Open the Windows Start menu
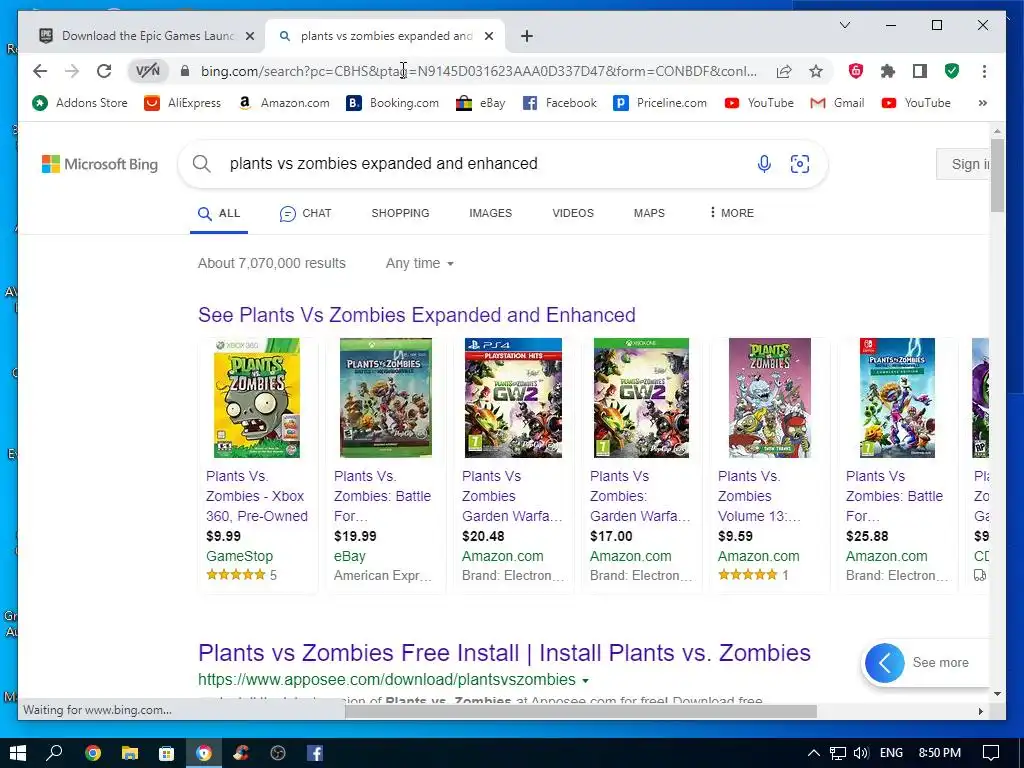The image size is (1024, 768). (18, 754)
